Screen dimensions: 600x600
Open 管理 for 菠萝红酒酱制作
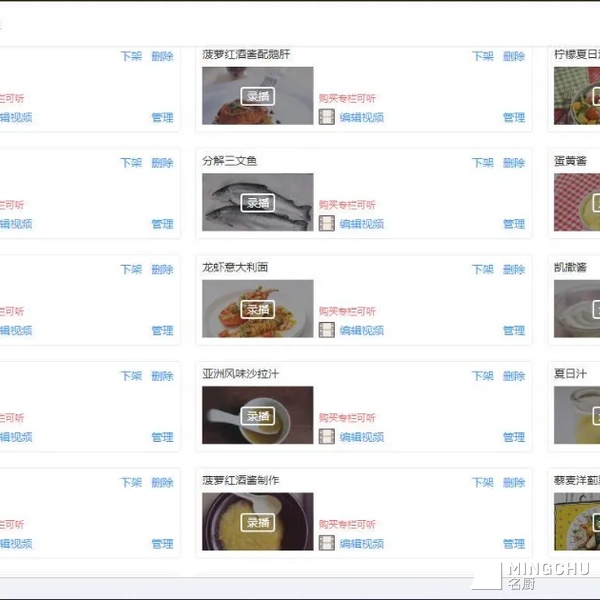tap(514, 543)
